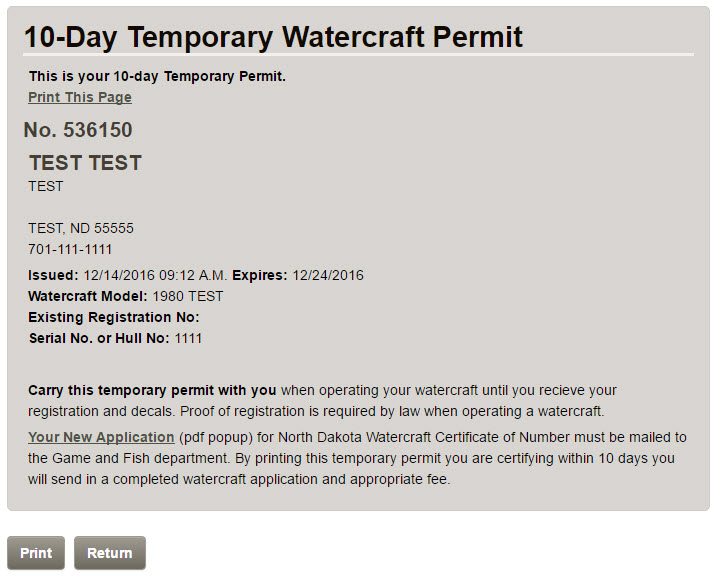
Task: Click the TEST TEST name heading
Action: click(86, 163)
